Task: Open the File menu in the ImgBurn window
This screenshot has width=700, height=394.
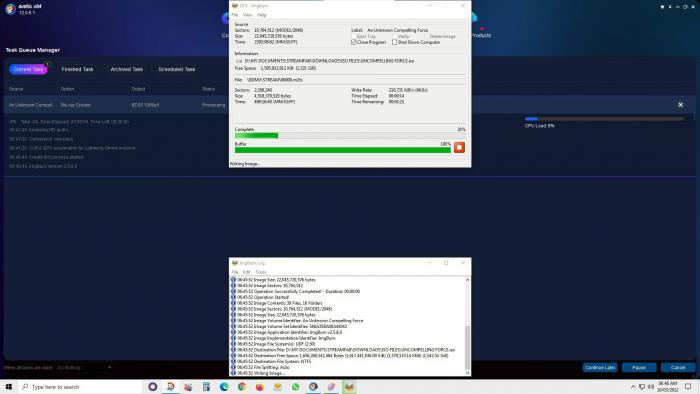Action: 235,15
